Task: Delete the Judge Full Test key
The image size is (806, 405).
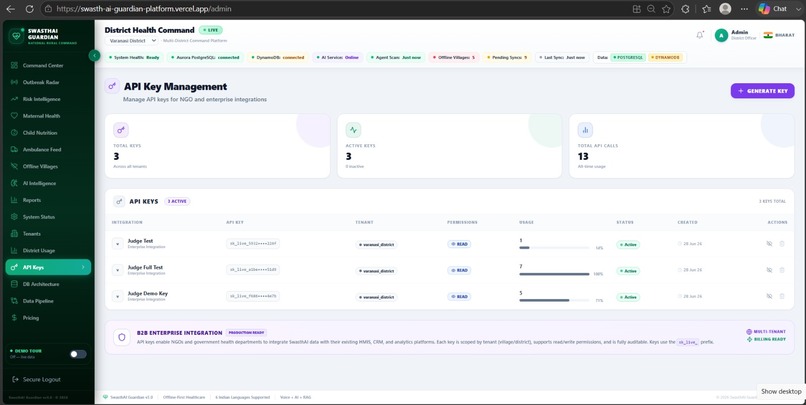Action: coord(782,270)
